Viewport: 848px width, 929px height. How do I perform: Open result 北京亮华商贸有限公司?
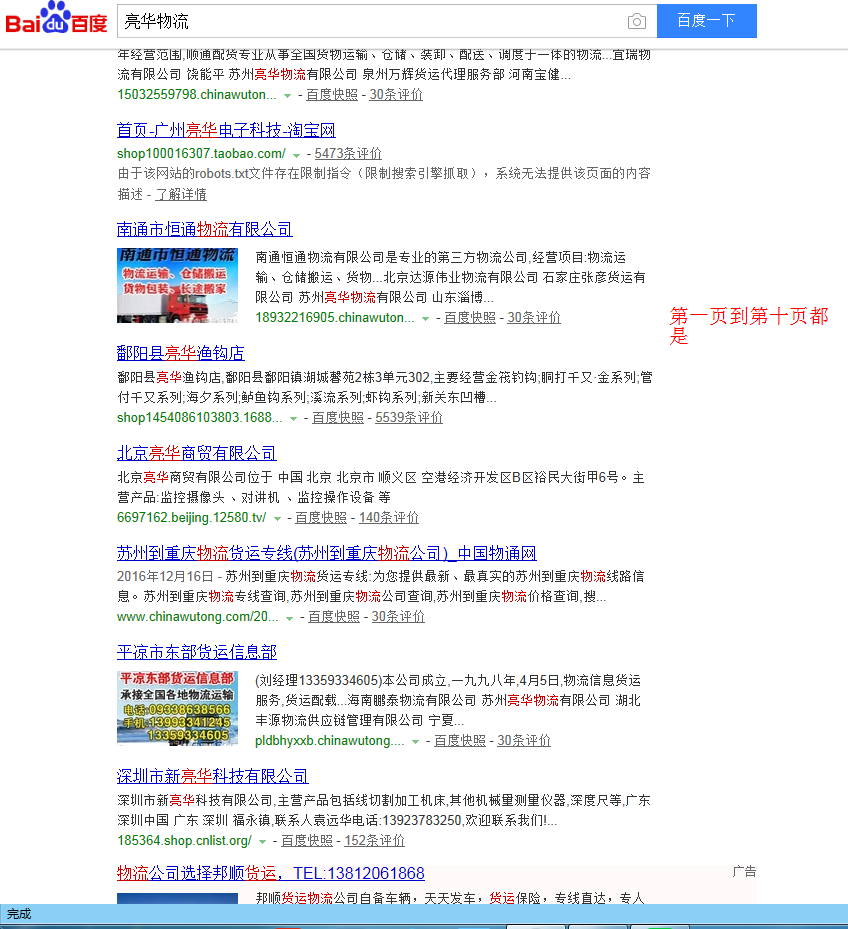click(x=197, y=453)
